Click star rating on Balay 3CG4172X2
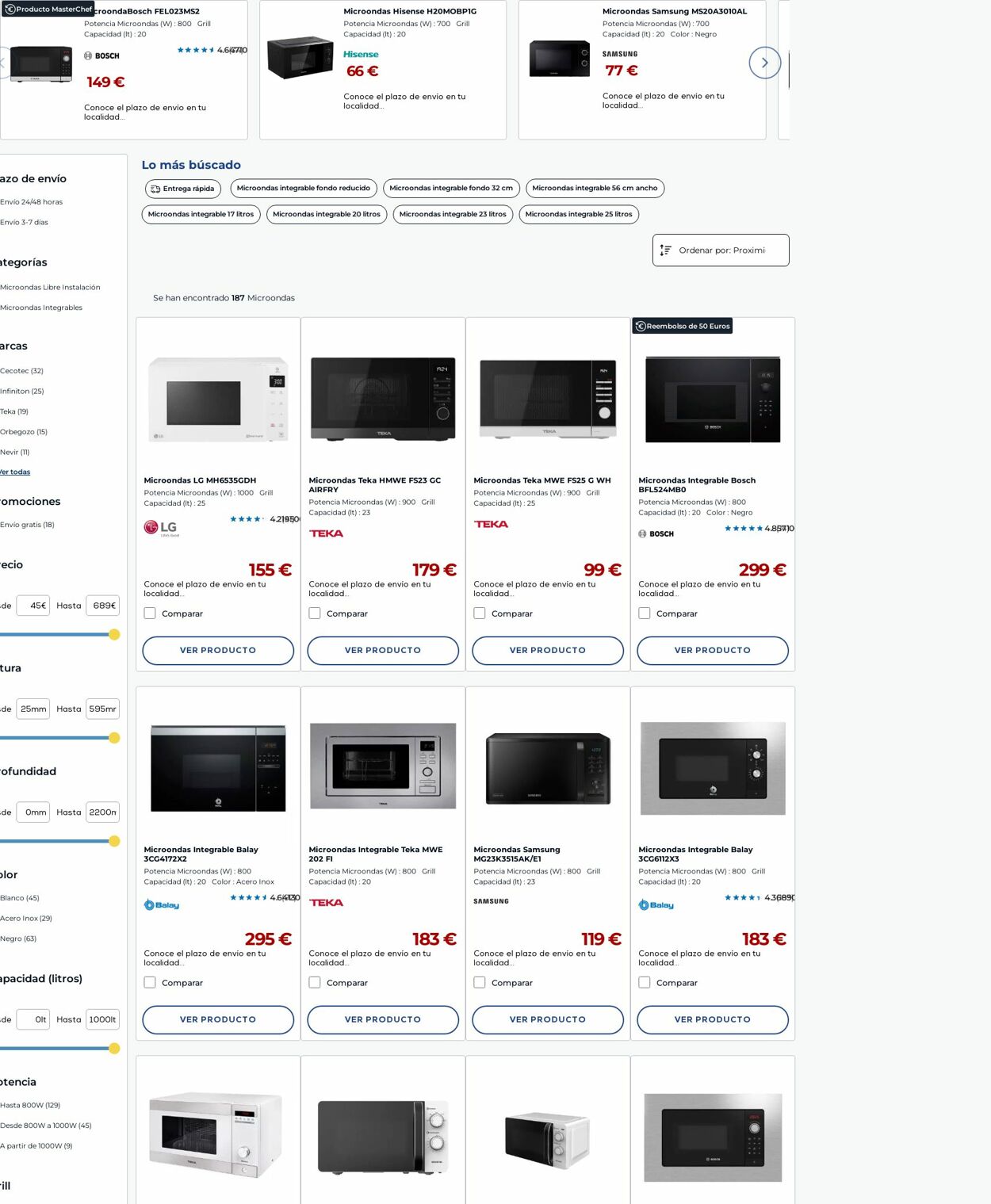Image resolution: width=991 pixels, height=1204 pixels. (248, 898)
